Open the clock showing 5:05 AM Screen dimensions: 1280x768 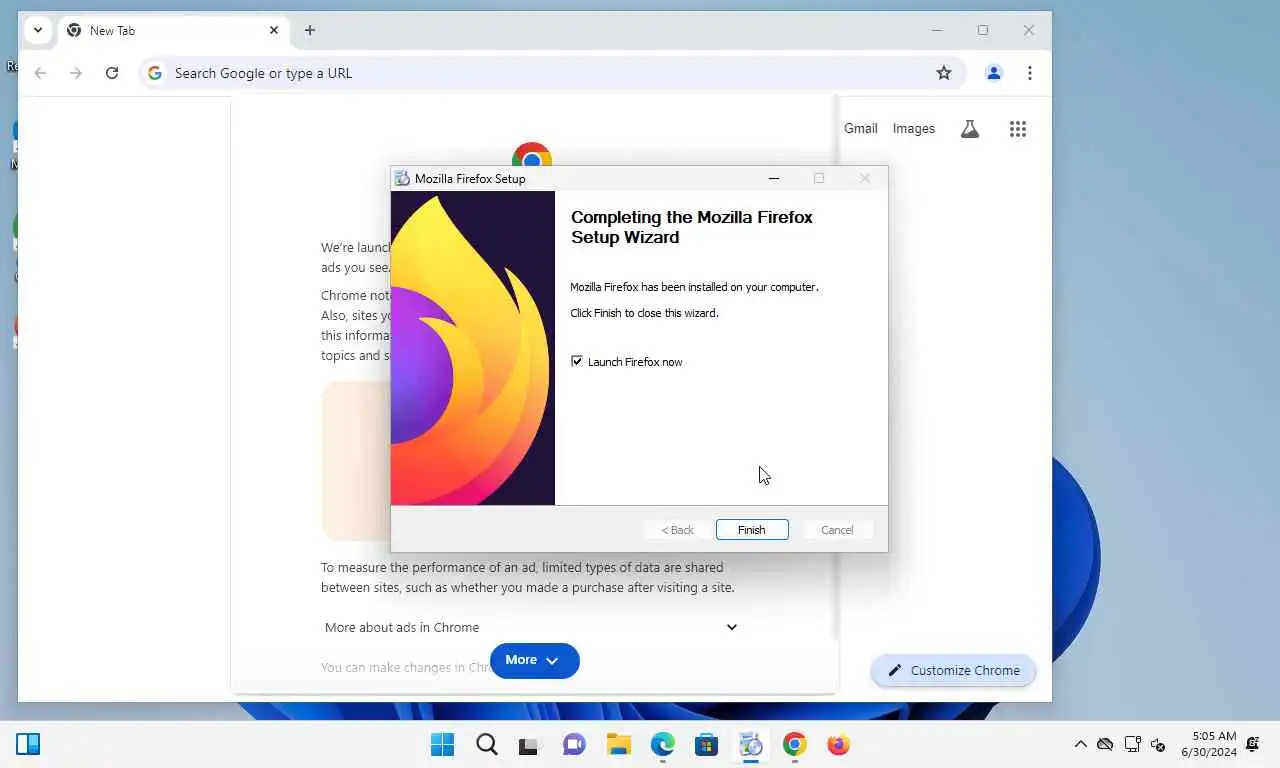pyautogui.click(x=1209, y=744)
